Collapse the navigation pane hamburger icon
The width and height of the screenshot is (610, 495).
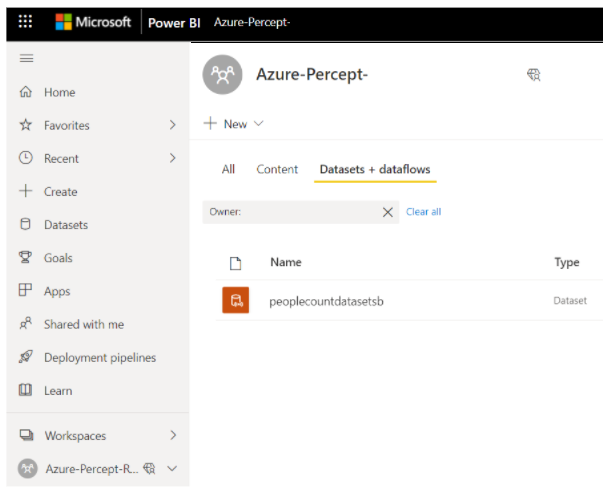26,59
